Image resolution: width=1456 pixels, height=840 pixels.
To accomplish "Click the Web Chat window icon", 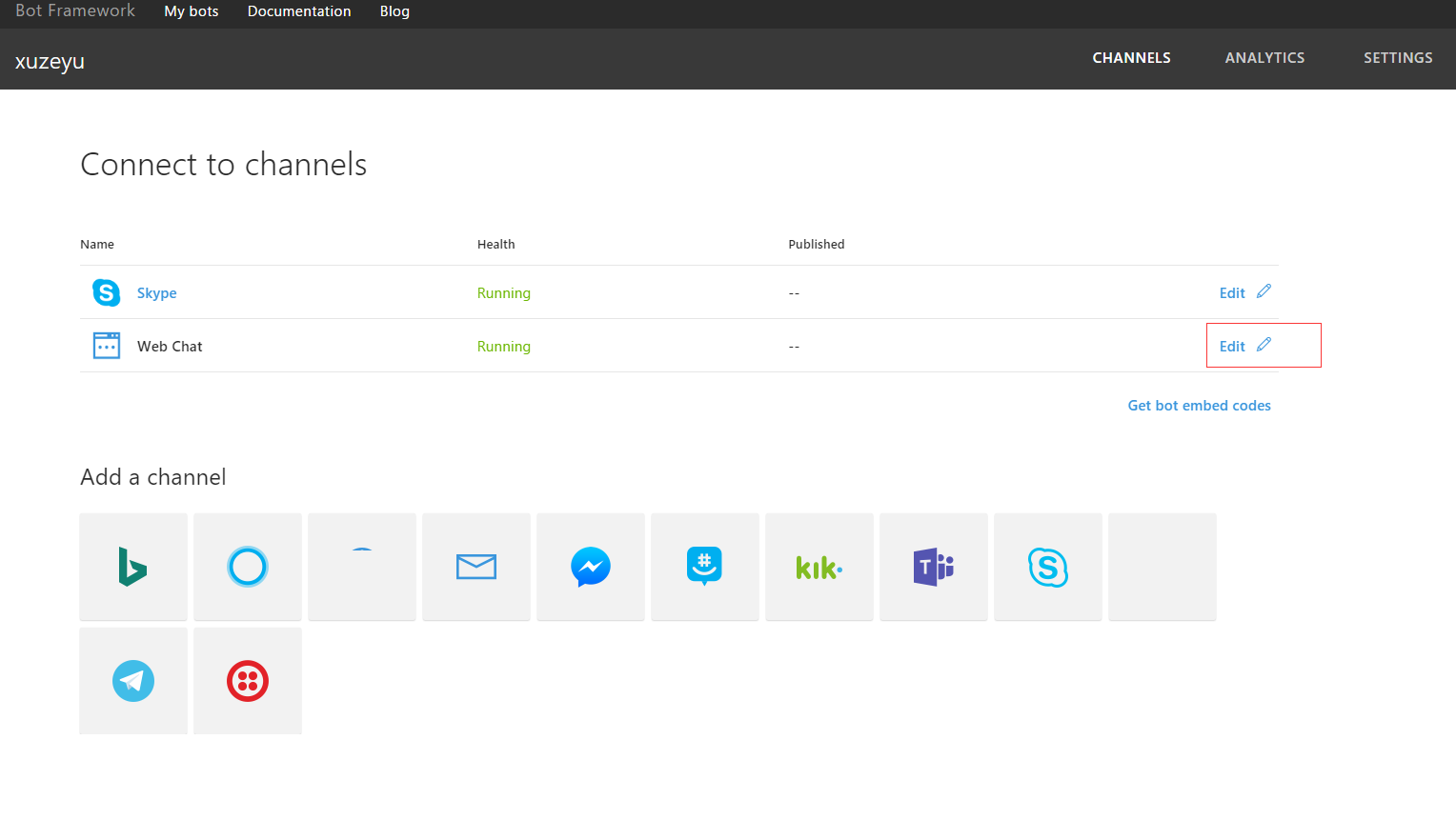I will tap(107, 346).
